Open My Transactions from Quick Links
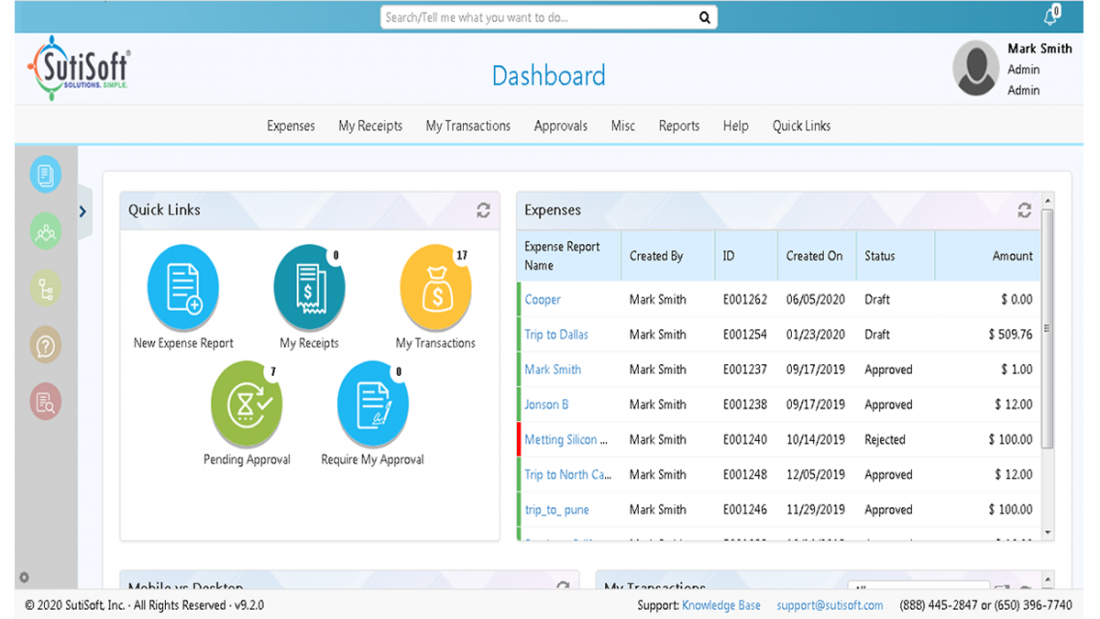 click(435, 288)
